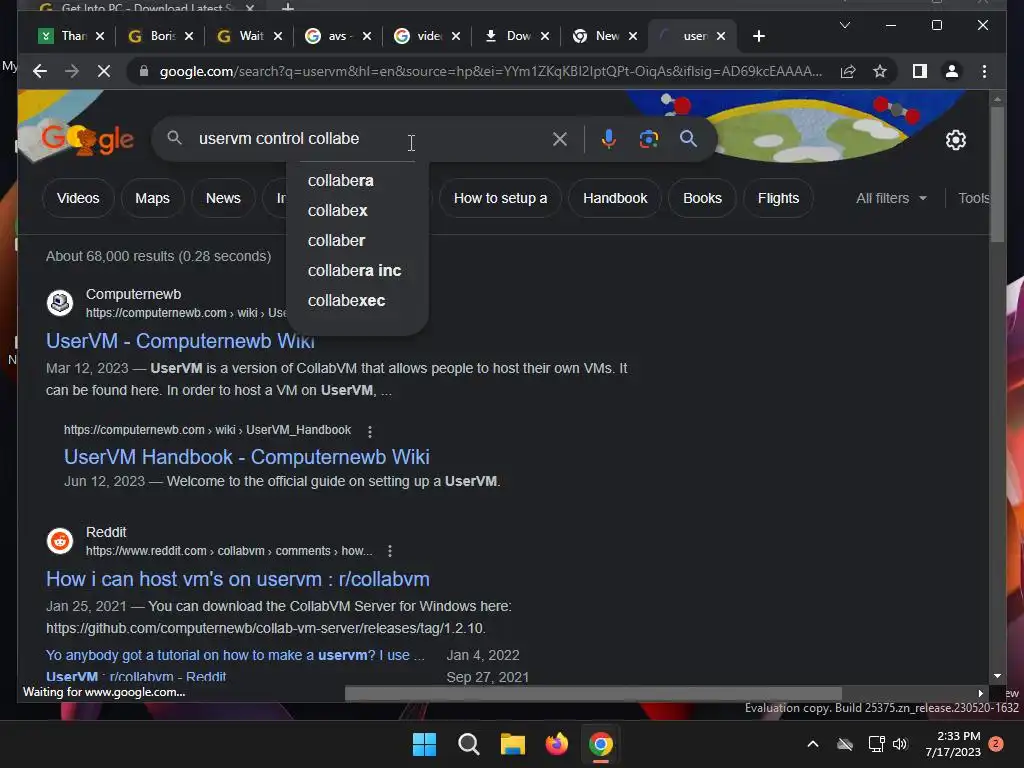Open the Chrome profile icon
1024x768 pixels.
click(x=952, y=71)
